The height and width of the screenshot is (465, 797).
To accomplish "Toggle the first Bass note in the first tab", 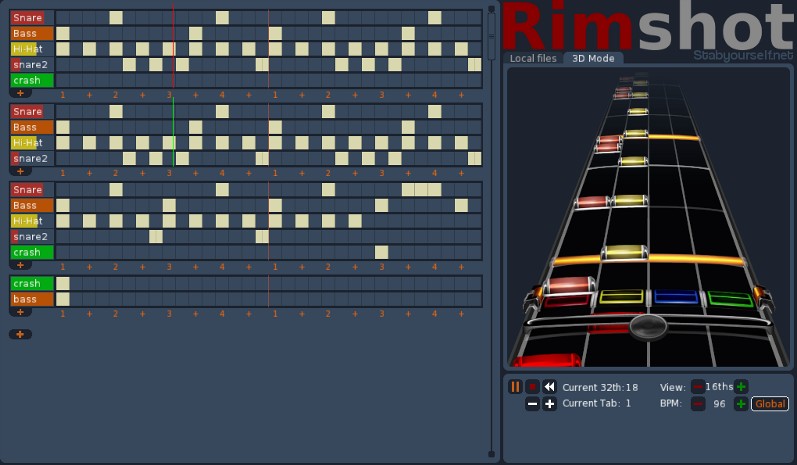I will coord(63,34).
